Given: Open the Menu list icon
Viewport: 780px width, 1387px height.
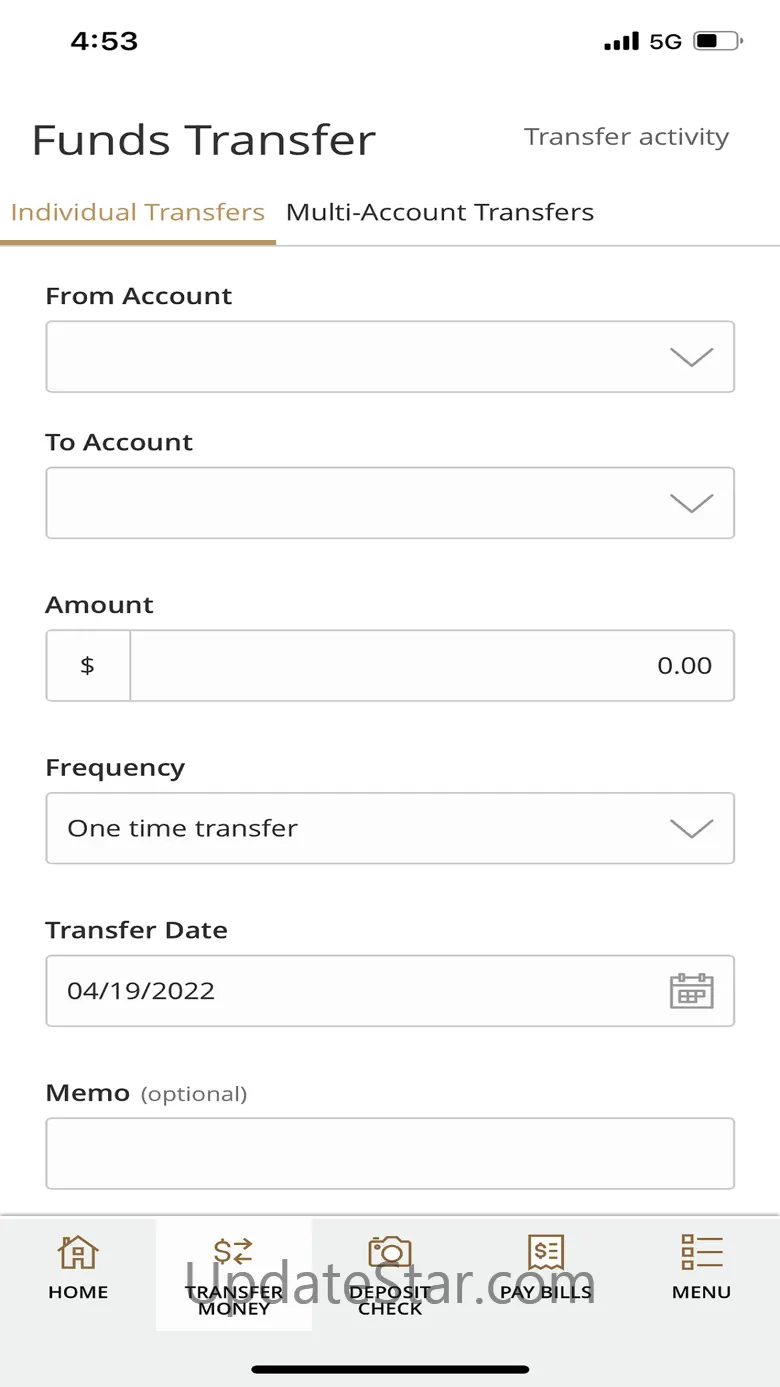Looking at the screenshot, I should pos(701,1252).
